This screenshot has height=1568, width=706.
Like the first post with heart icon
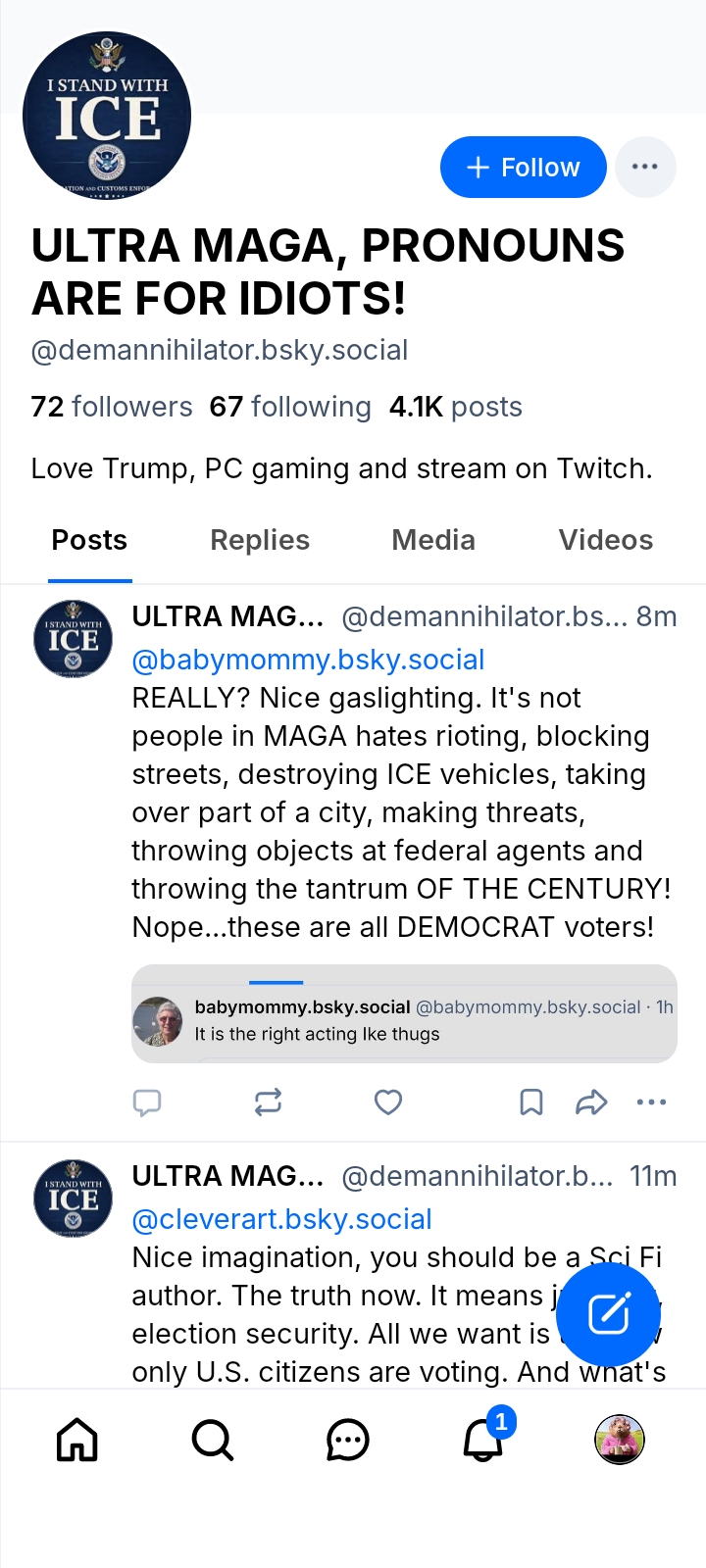pyautogui.click(x=388, y=1102)
